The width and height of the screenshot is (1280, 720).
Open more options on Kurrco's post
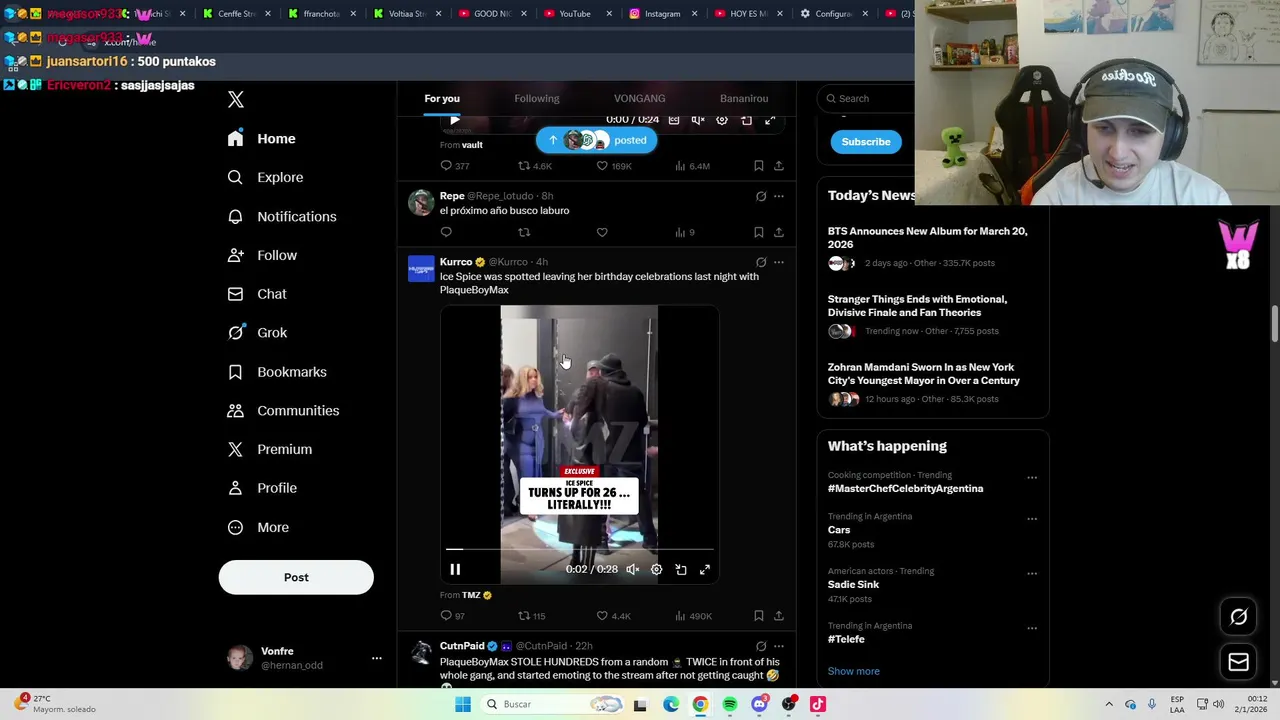[x=779, y=262]
